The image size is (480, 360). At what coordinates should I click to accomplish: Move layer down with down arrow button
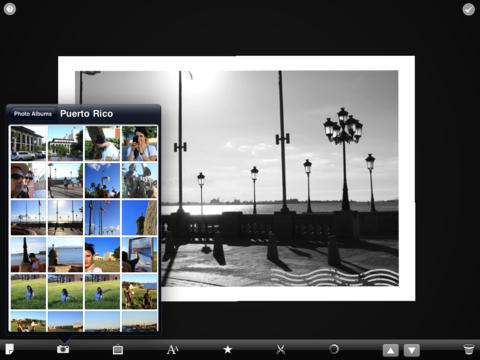(412, 350)
